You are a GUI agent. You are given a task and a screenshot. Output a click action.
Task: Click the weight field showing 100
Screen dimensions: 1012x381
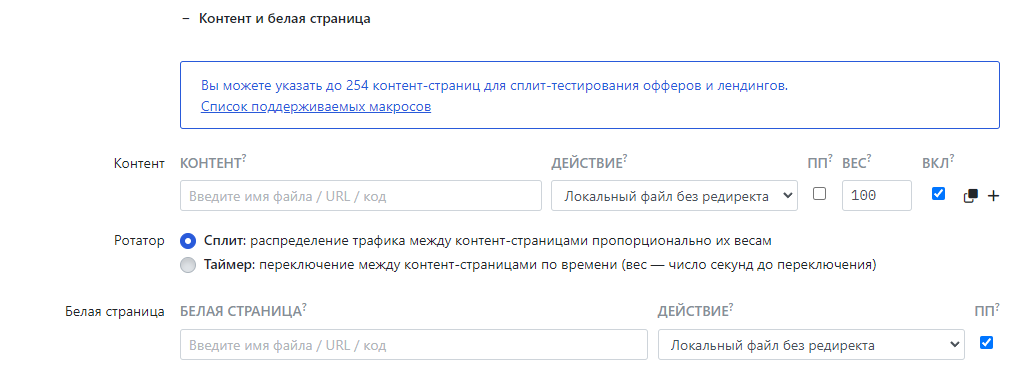[x=877, y=196]
